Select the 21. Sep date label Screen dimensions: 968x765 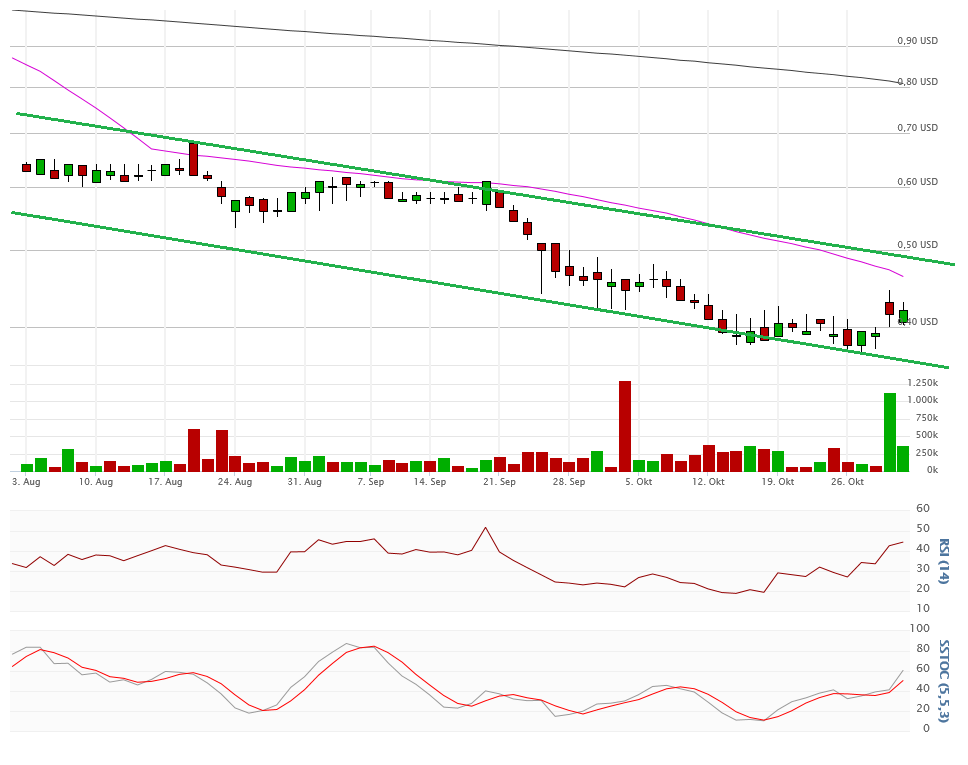point(499,481)
